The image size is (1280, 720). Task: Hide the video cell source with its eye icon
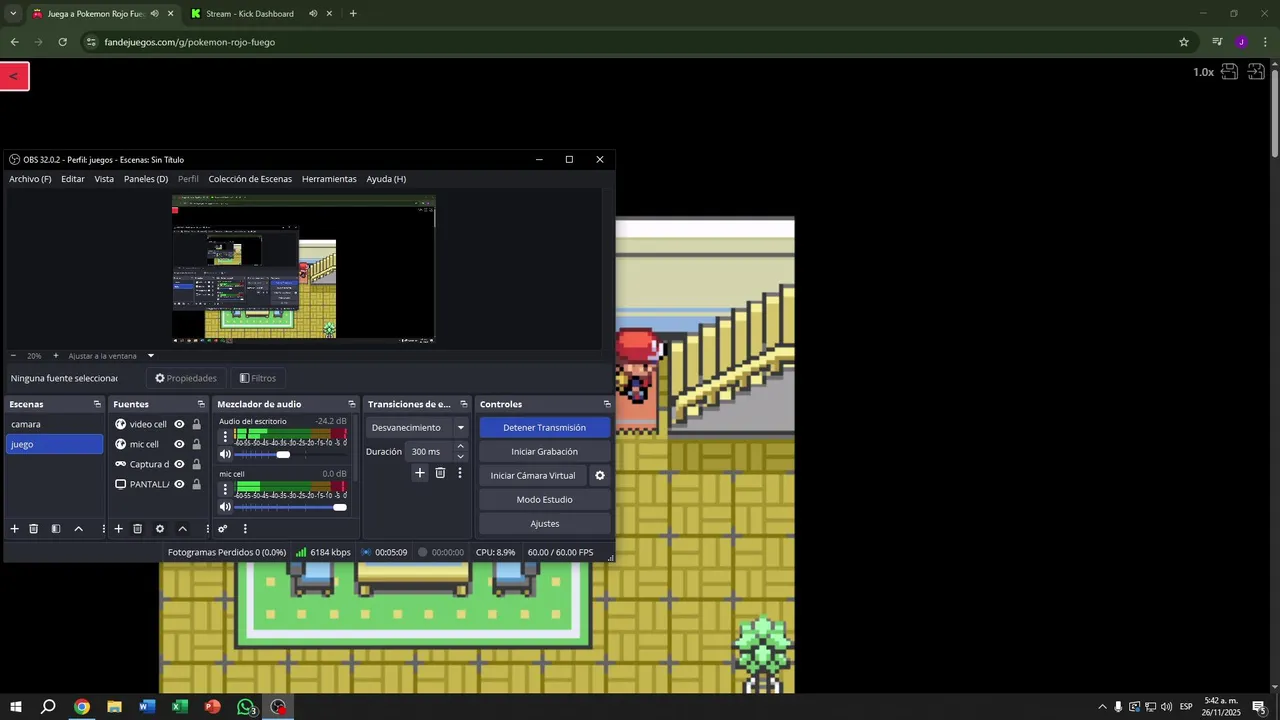[179, 424]
